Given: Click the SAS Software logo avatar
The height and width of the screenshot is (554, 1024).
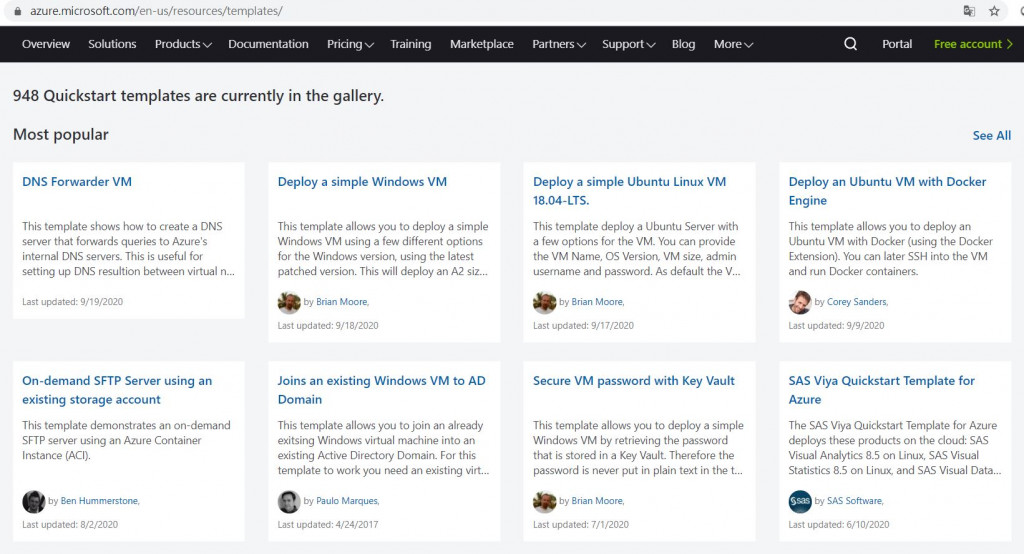Looking at the screenshot, I should pyautogui.click(x=799, y=501).
